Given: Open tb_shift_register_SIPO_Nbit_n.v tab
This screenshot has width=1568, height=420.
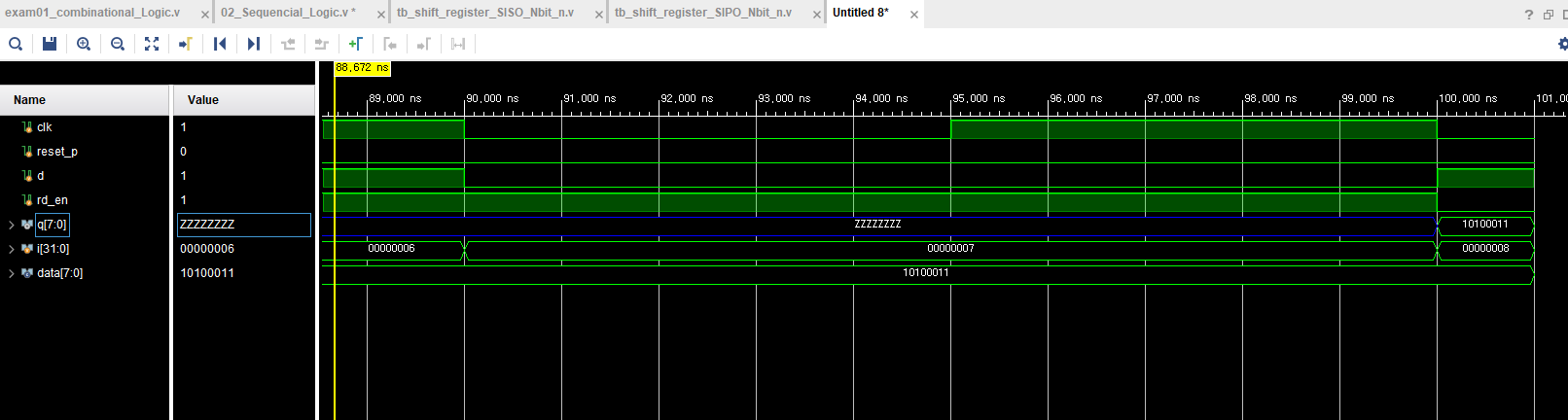Looking at the screenshot, I should [x=703, y=13].
